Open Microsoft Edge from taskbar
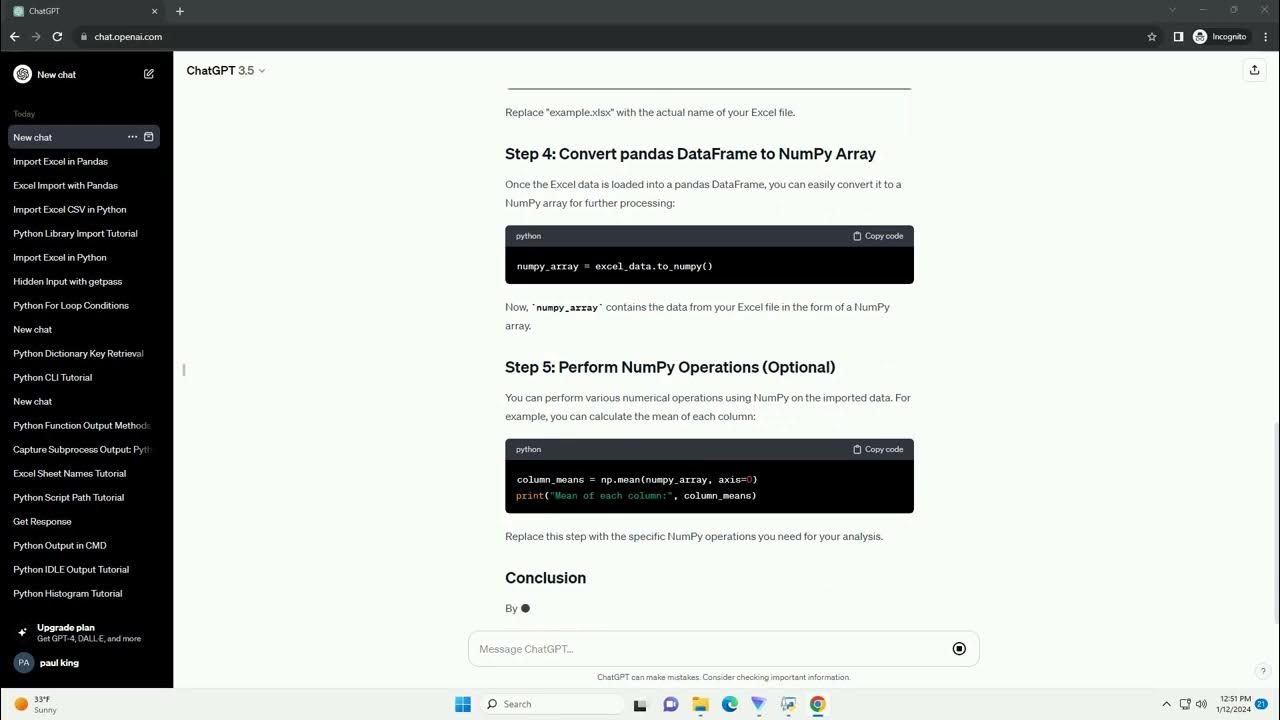The image size is (1280, 720). (x=730, y=704)
